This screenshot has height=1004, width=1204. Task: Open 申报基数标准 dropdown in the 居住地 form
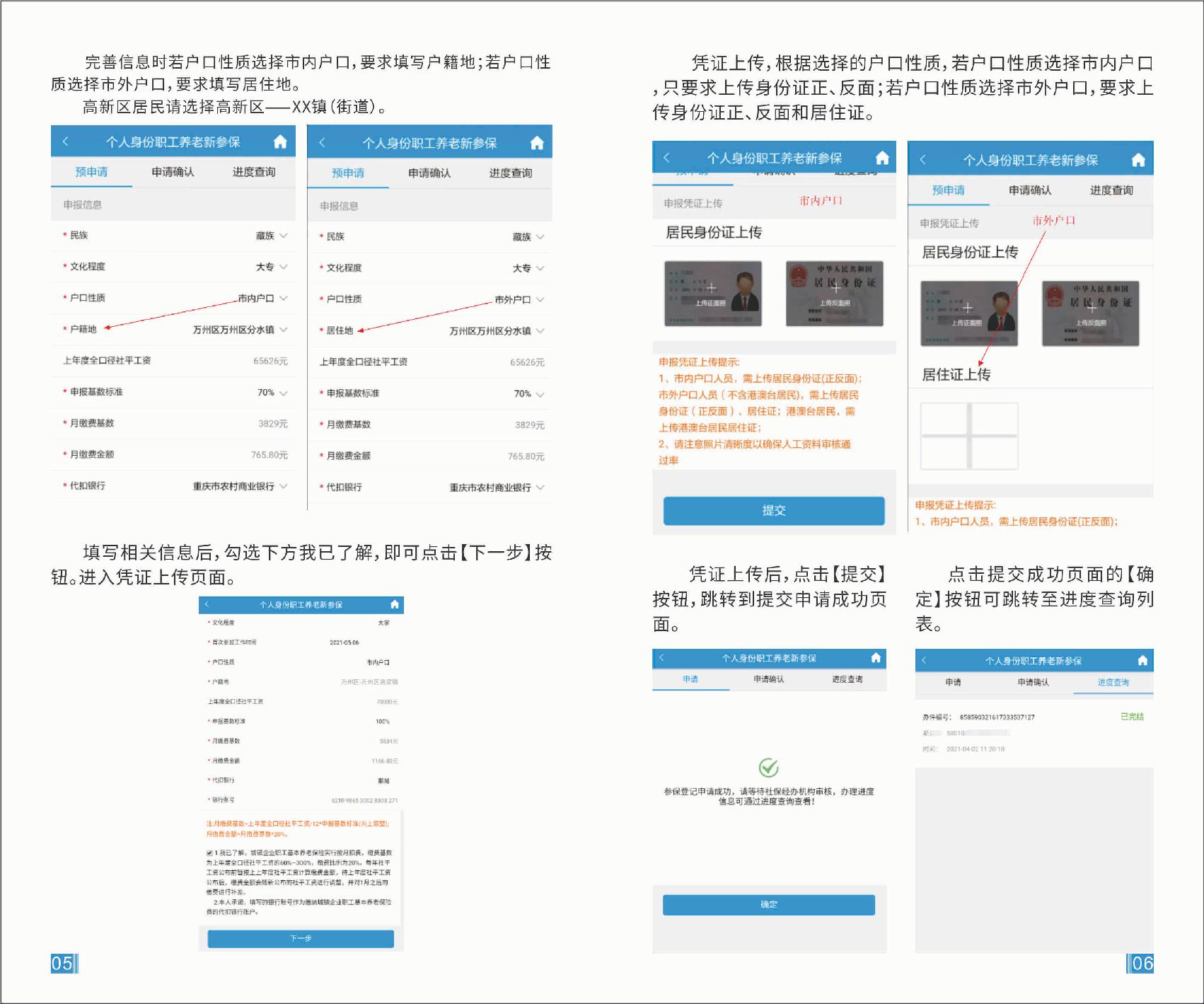point(540,394)
